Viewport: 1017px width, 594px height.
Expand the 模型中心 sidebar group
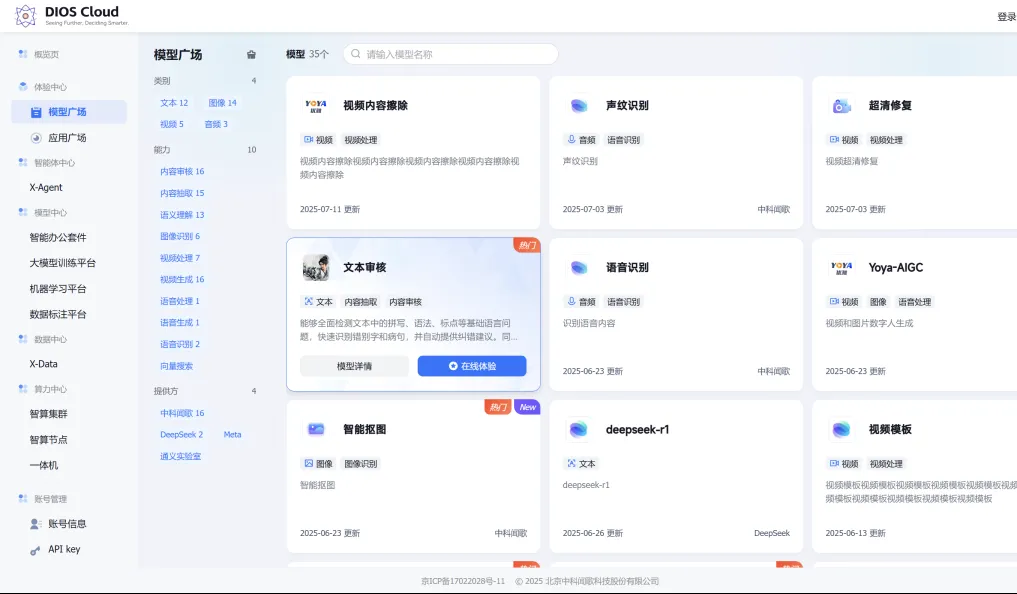[x=50, y=213]
